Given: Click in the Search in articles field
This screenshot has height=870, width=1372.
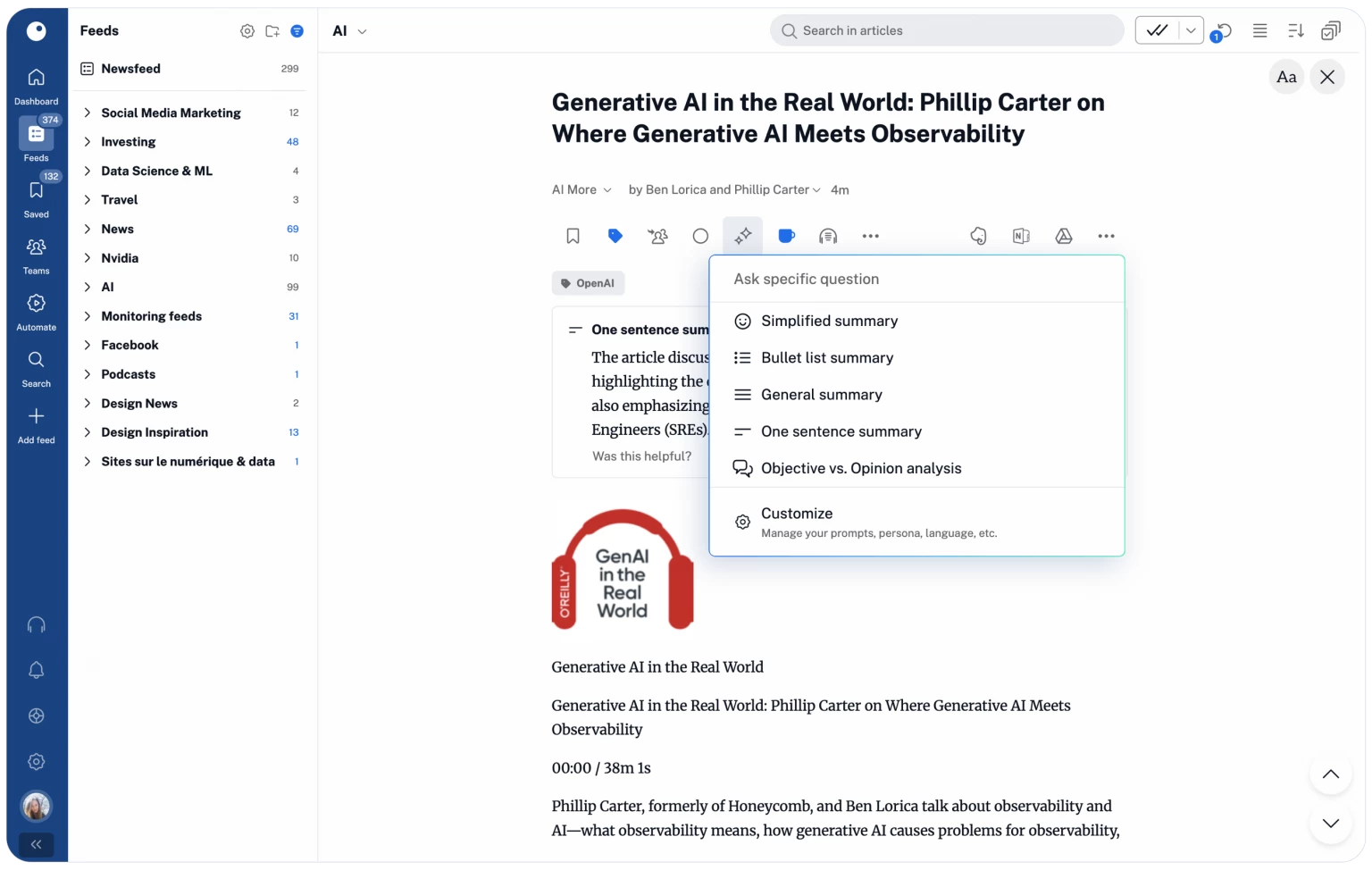Looking at the screenshot, I should click(x=947, y=29).
